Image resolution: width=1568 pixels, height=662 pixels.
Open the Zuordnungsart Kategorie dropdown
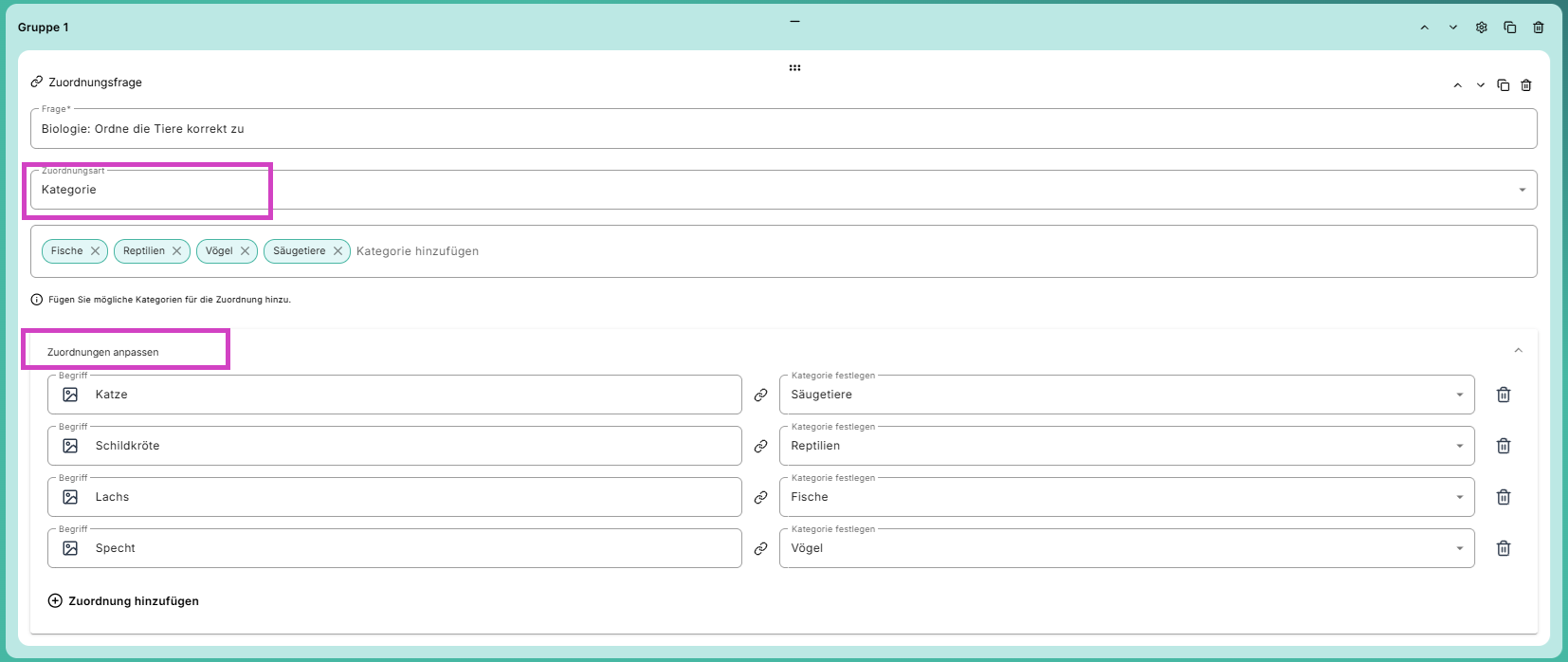783,190
